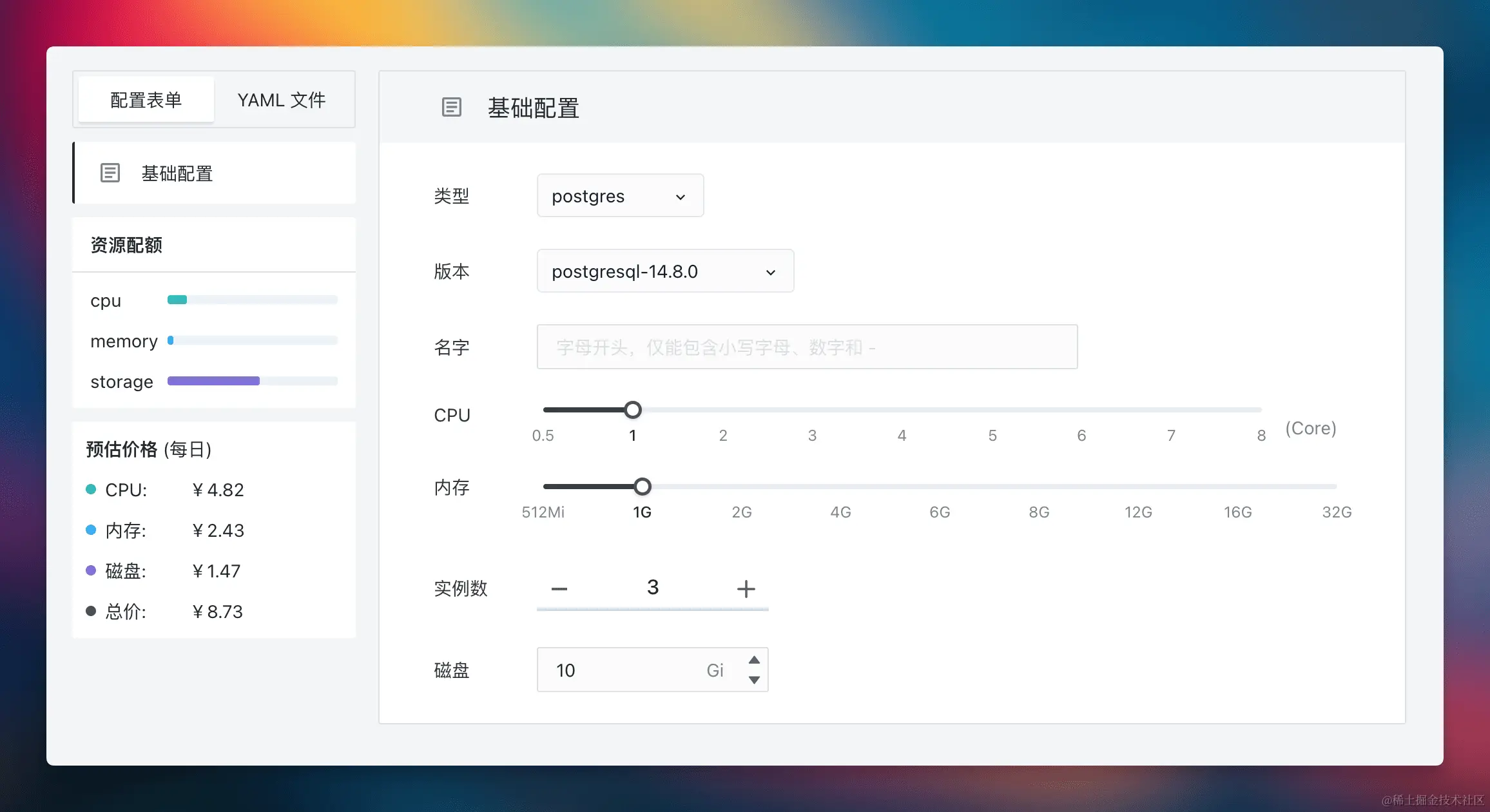Select the 配置表单 tab
Screen dimensions: 1490x812
tap(146, 100)
